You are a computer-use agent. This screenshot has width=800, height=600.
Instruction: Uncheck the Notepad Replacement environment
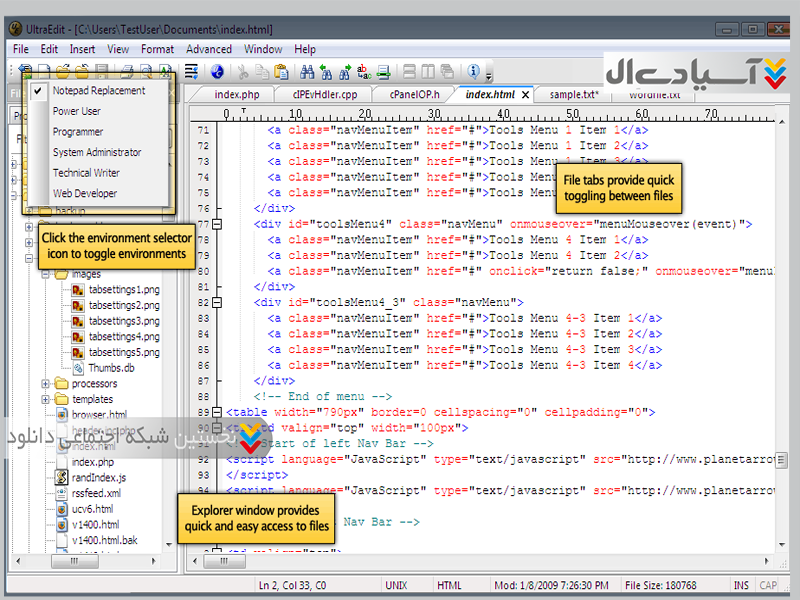tap(98, 90)
